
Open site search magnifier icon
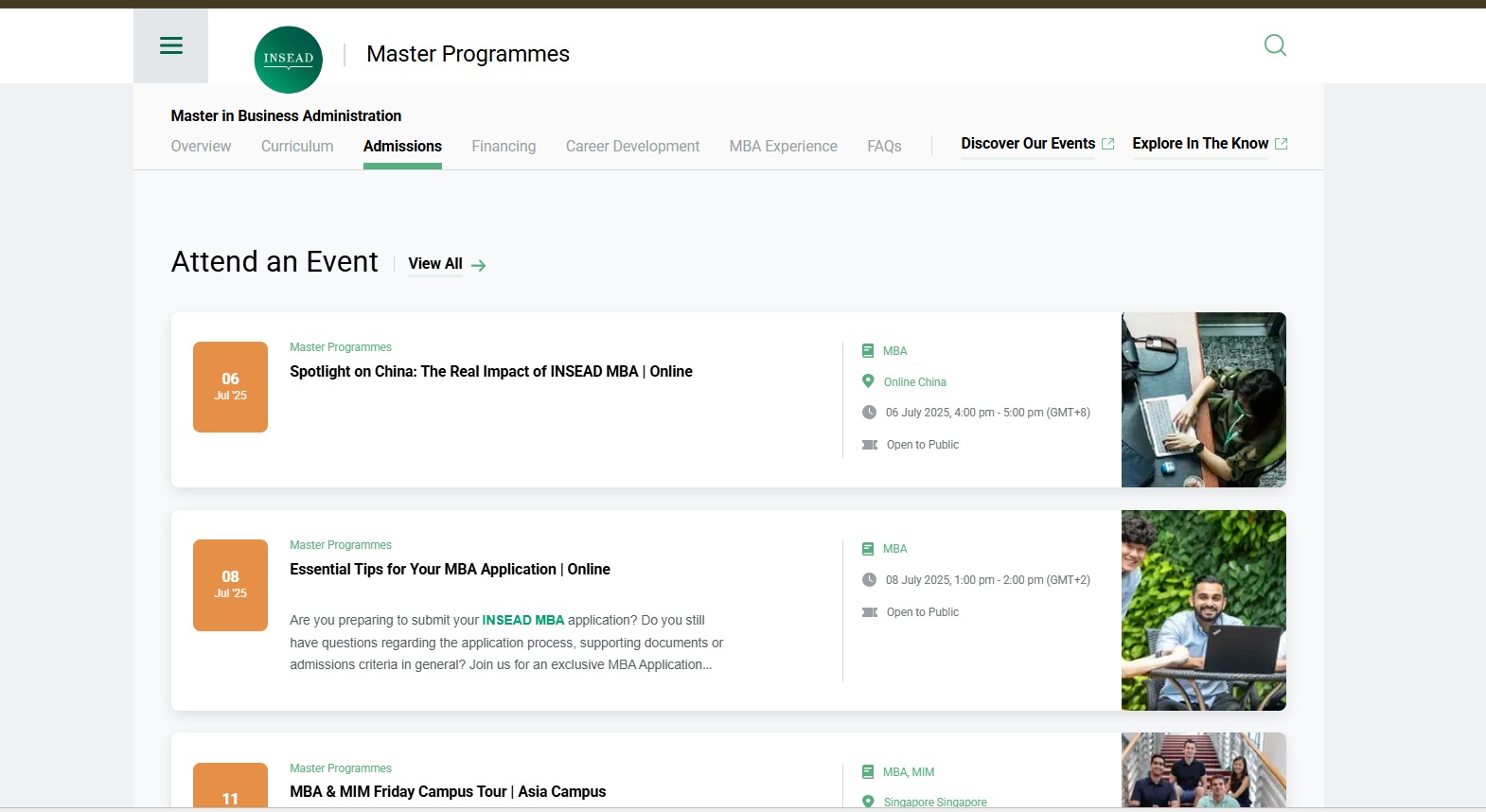1275,45
